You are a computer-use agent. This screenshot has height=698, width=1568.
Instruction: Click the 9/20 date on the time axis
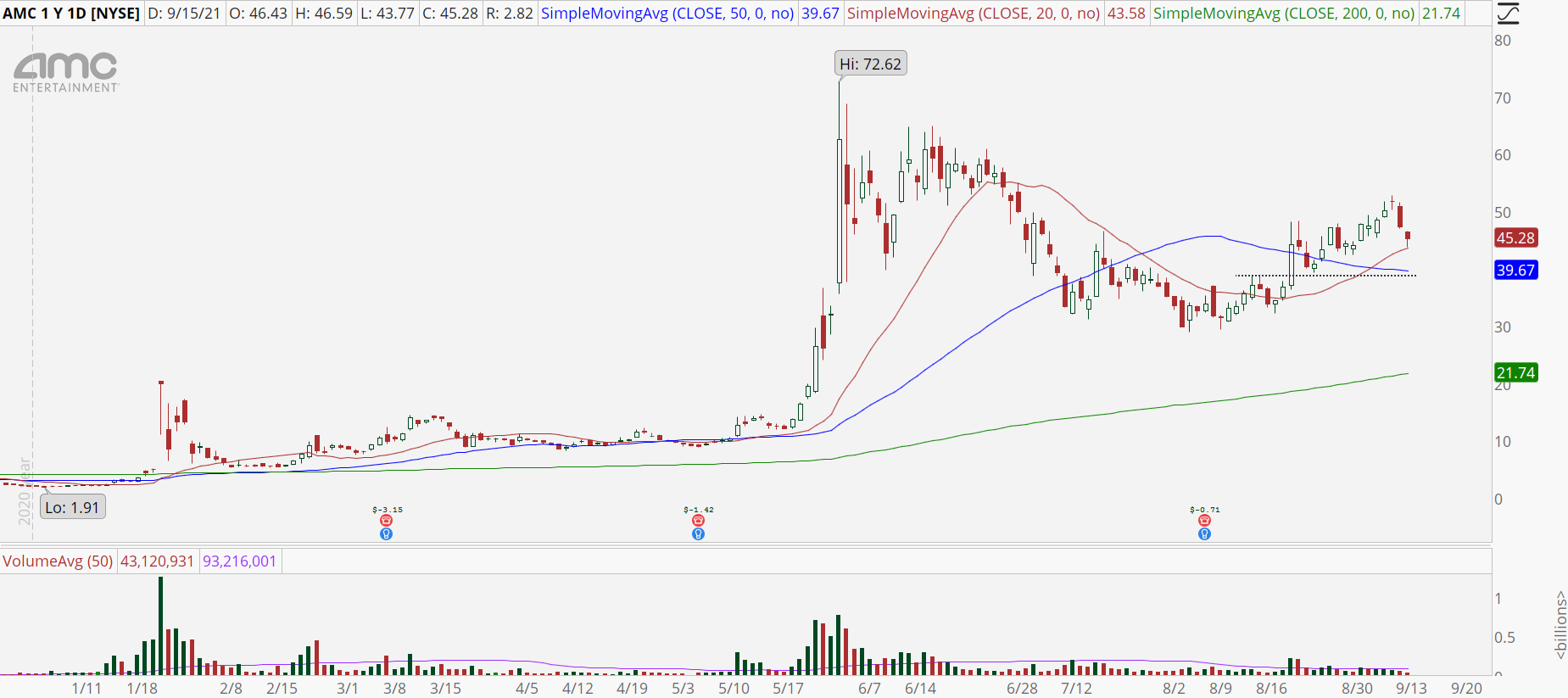click(x=1466, y=688)
